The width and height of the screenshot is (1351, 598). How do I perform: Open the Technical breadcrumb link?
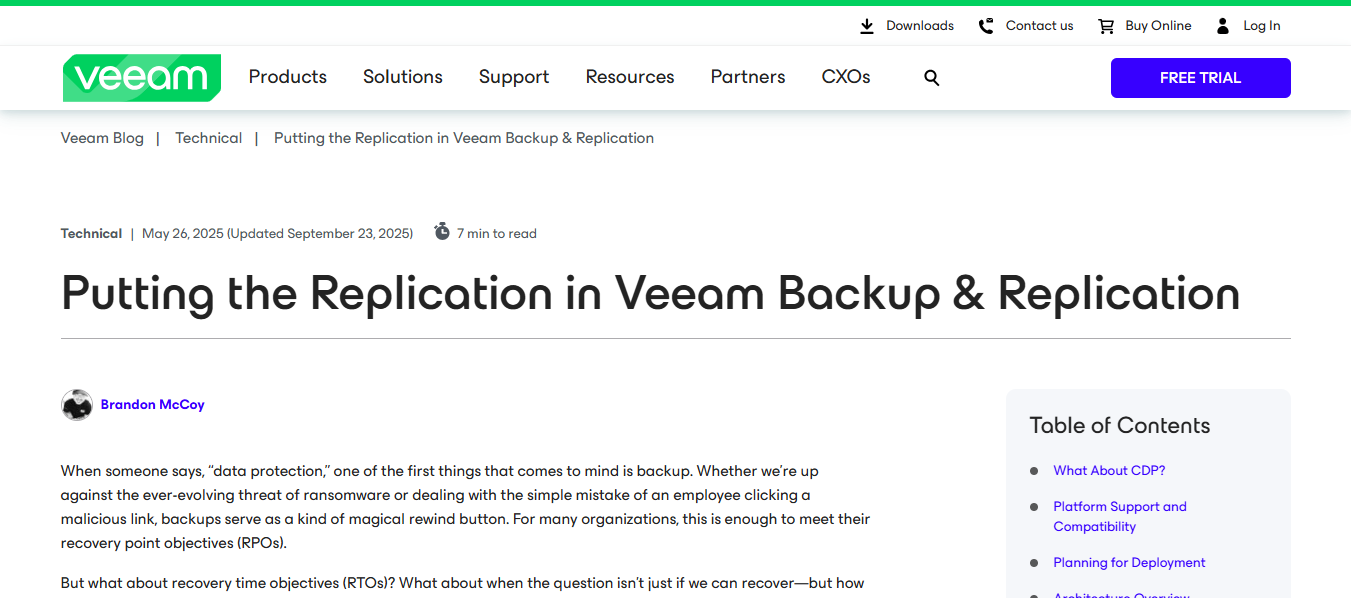(x=208, y=138)
